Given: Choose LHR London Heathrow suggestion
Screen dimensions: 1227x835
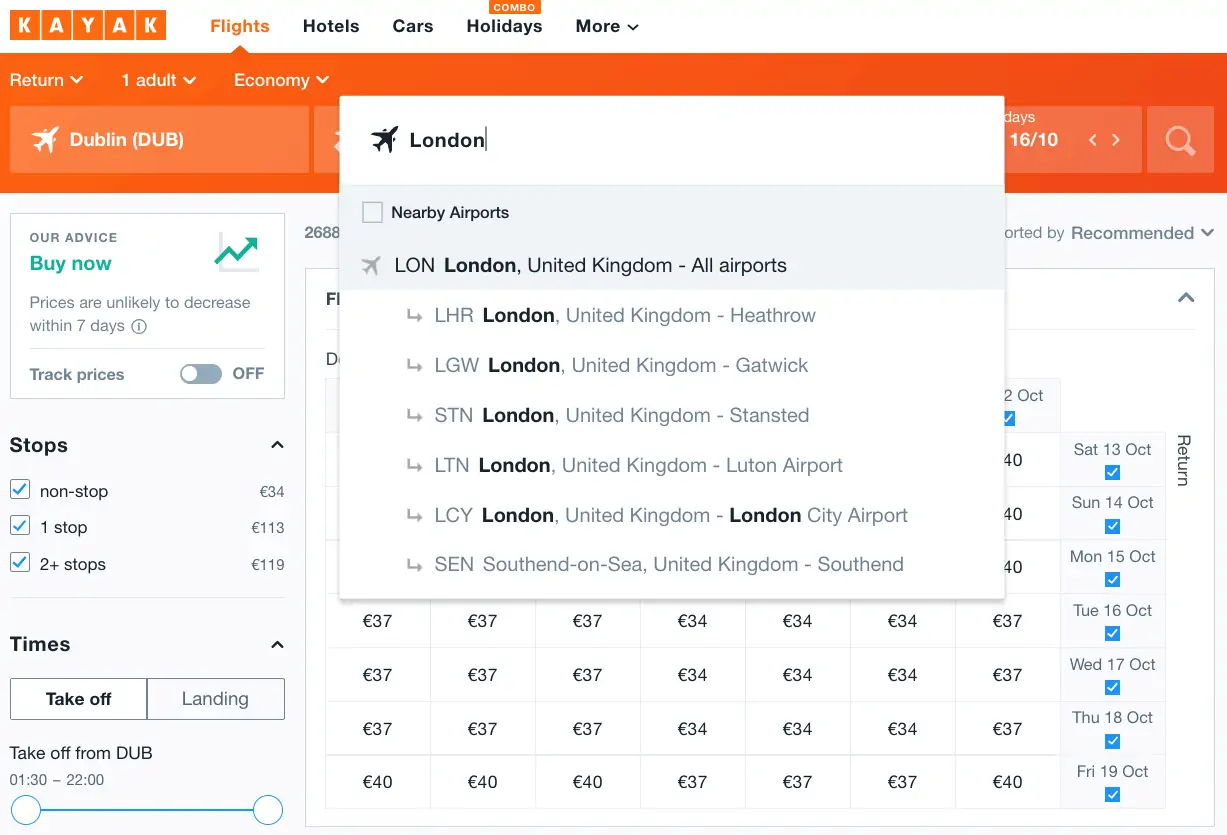Looking at the screenshot, I should [x=625, y=316].
